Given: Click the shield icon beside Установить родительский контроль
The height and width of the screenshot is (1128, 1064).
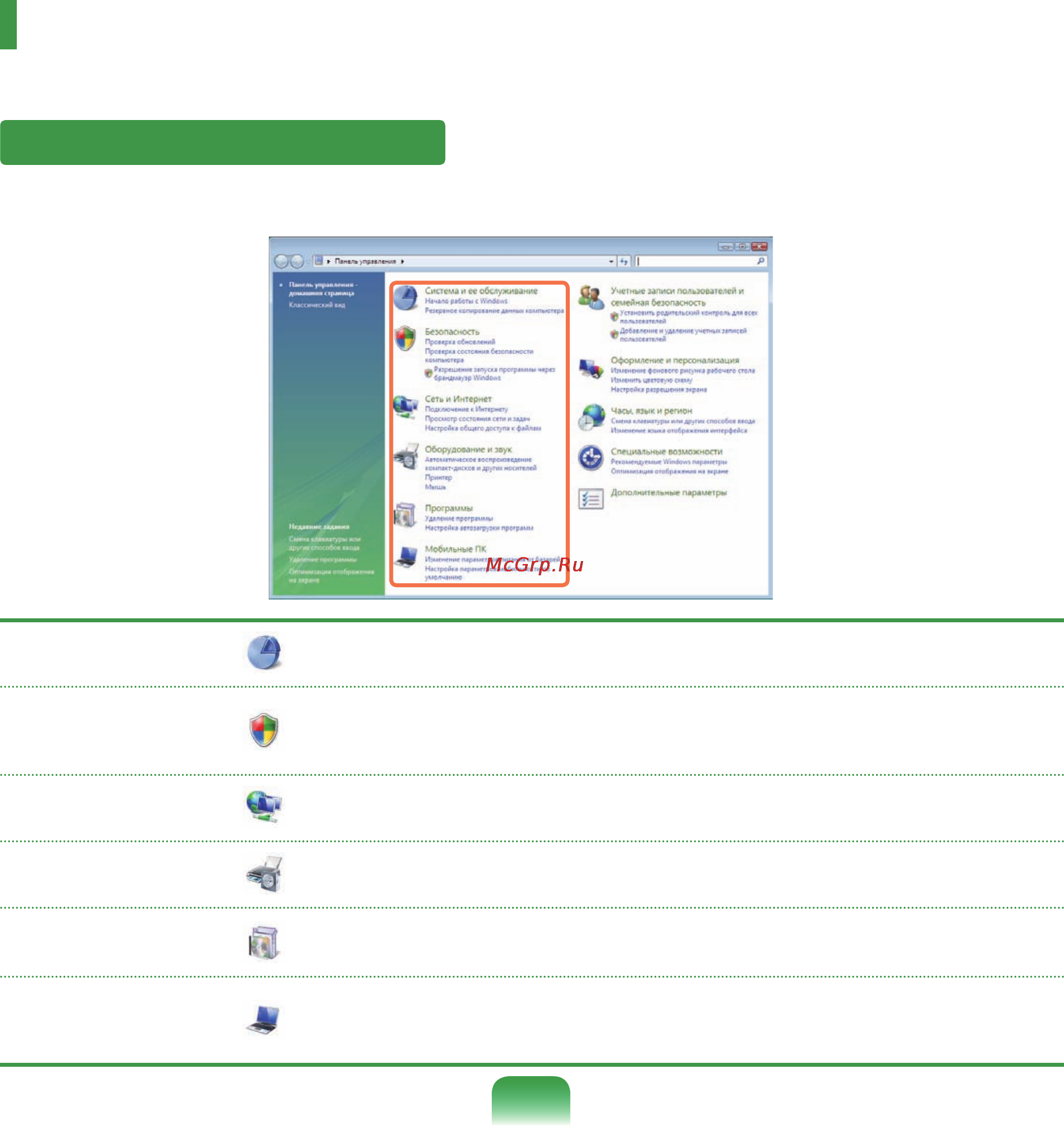Looking at the screenshot, I should click(x=614, y=316).
